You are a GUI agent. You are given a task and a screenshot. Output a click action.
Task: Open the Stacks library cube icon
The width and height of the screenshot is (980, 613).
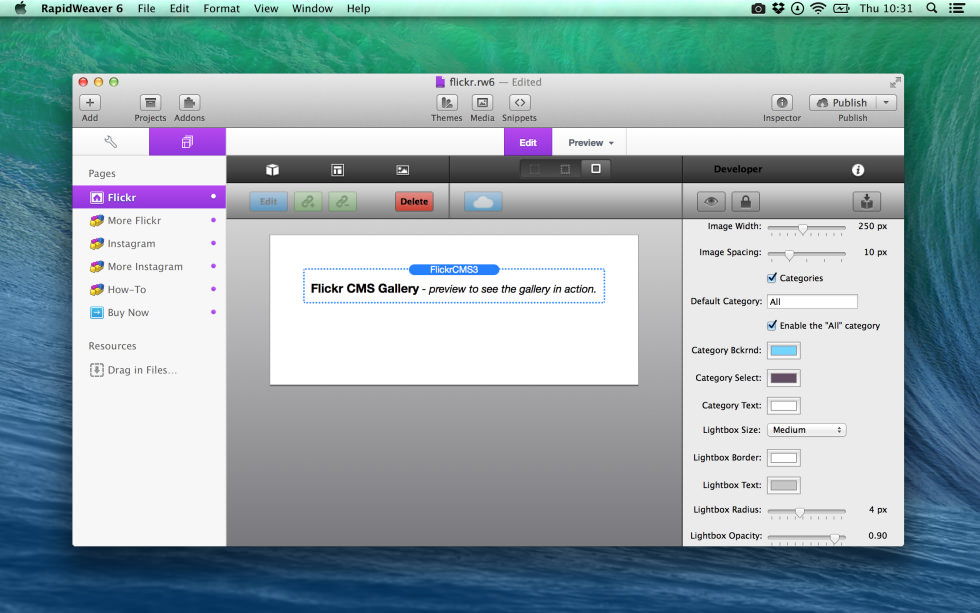[x=272, y=169]
